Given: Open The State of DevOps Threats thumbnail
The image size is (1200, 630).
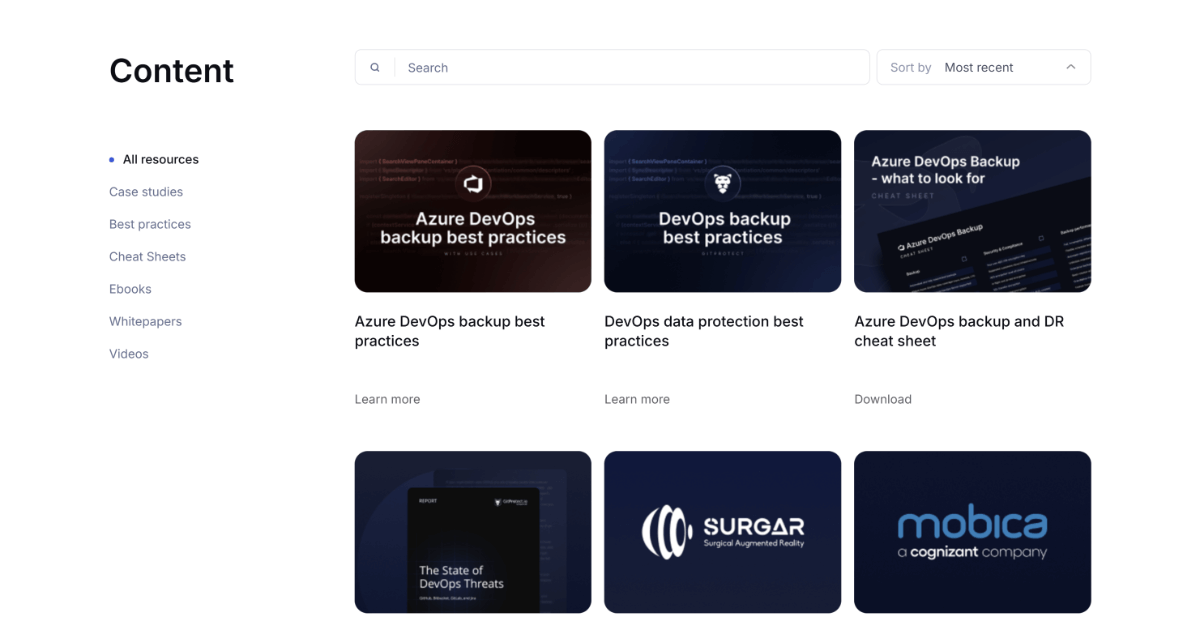Looking at the screenshot, I should (x=472, y=531).
